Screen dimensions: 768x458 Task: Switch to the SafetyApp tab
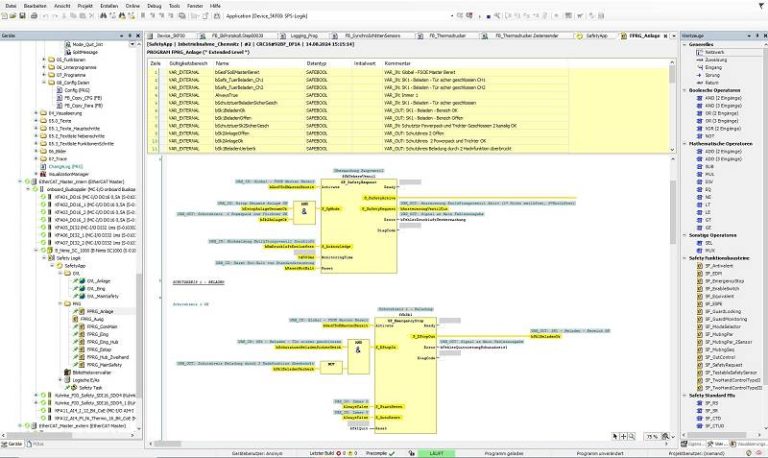[597, 35]
